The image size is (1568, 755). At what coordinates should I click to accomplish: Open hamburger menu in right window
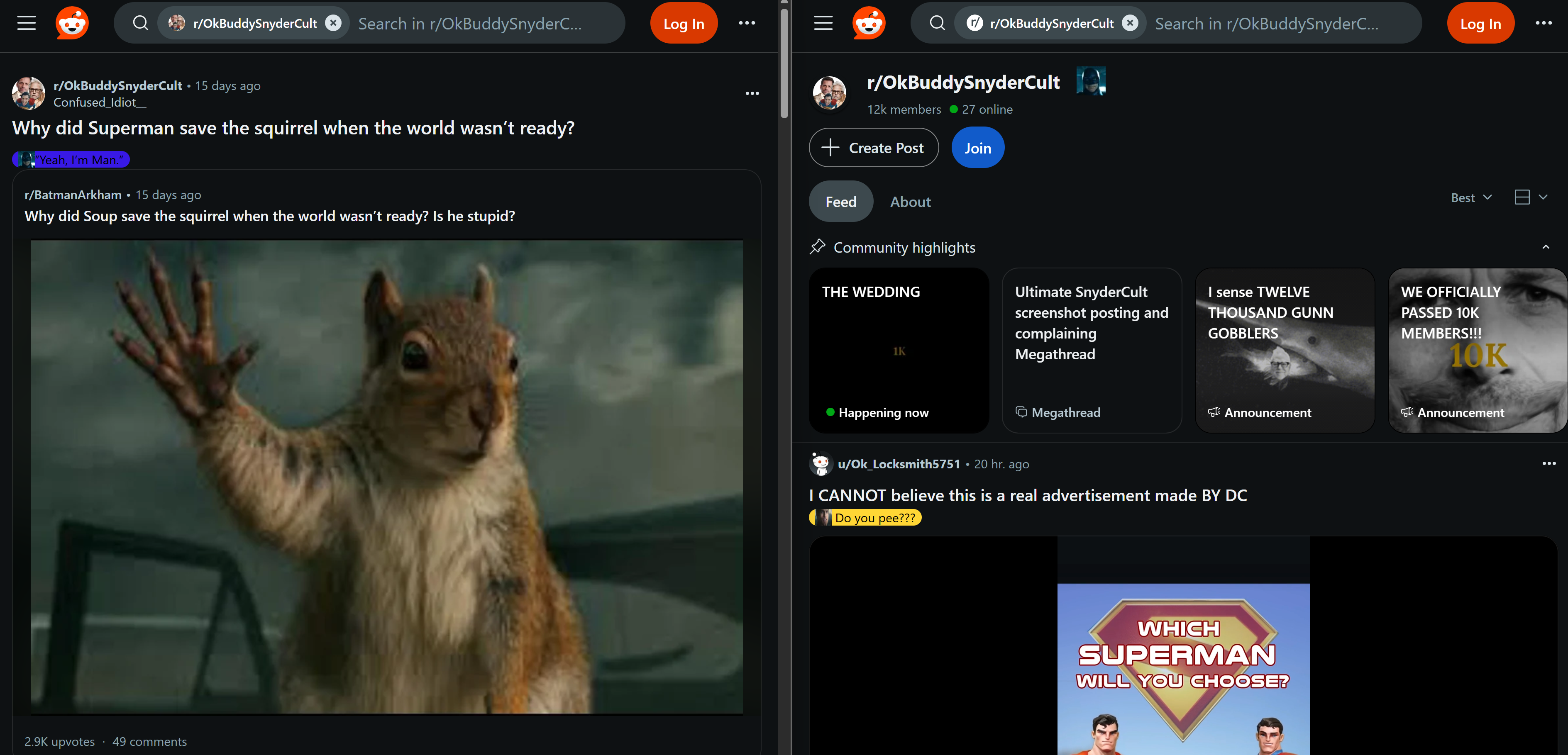823,23
